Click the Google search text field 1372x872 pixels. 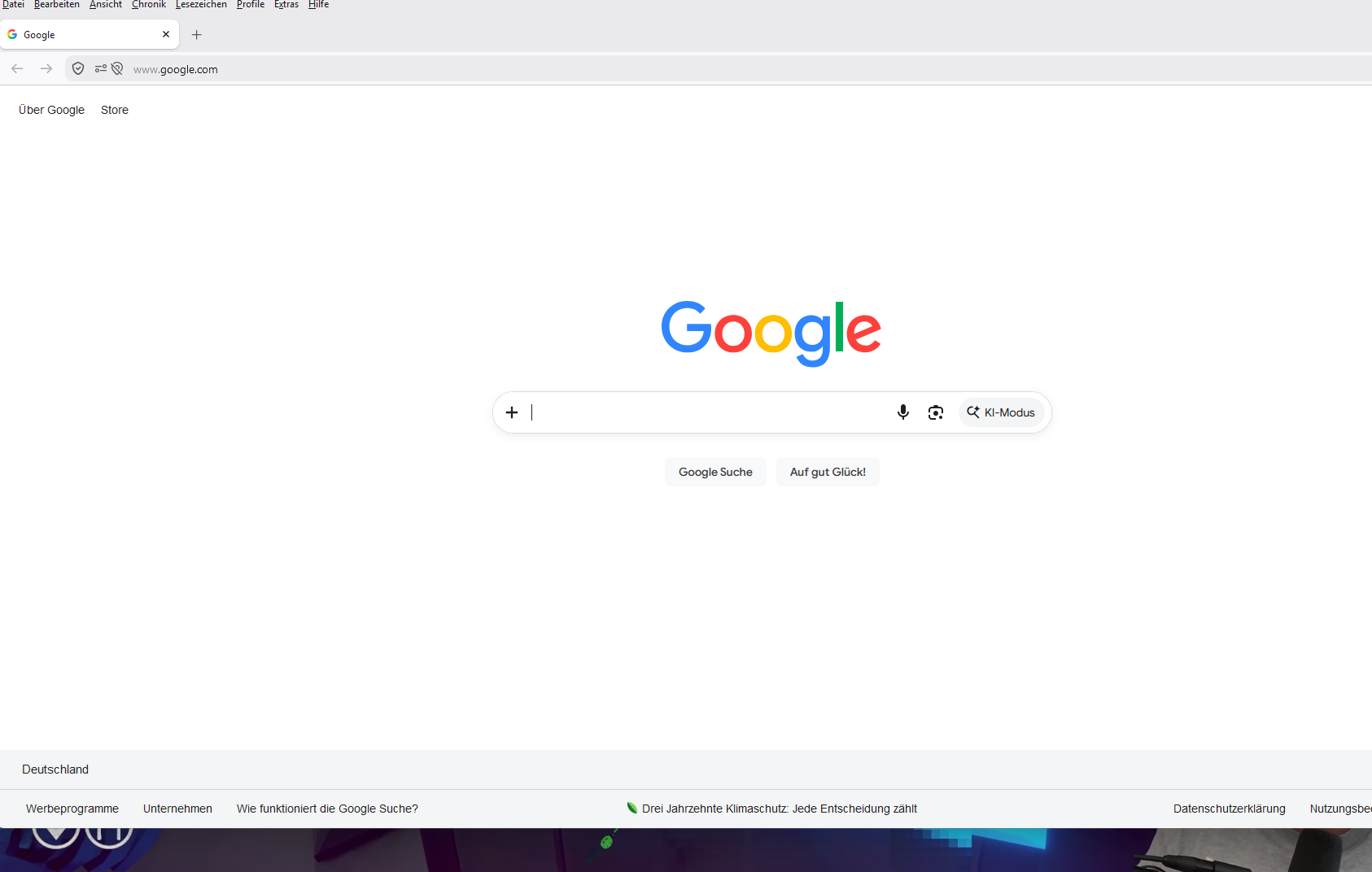coord(708,412)
